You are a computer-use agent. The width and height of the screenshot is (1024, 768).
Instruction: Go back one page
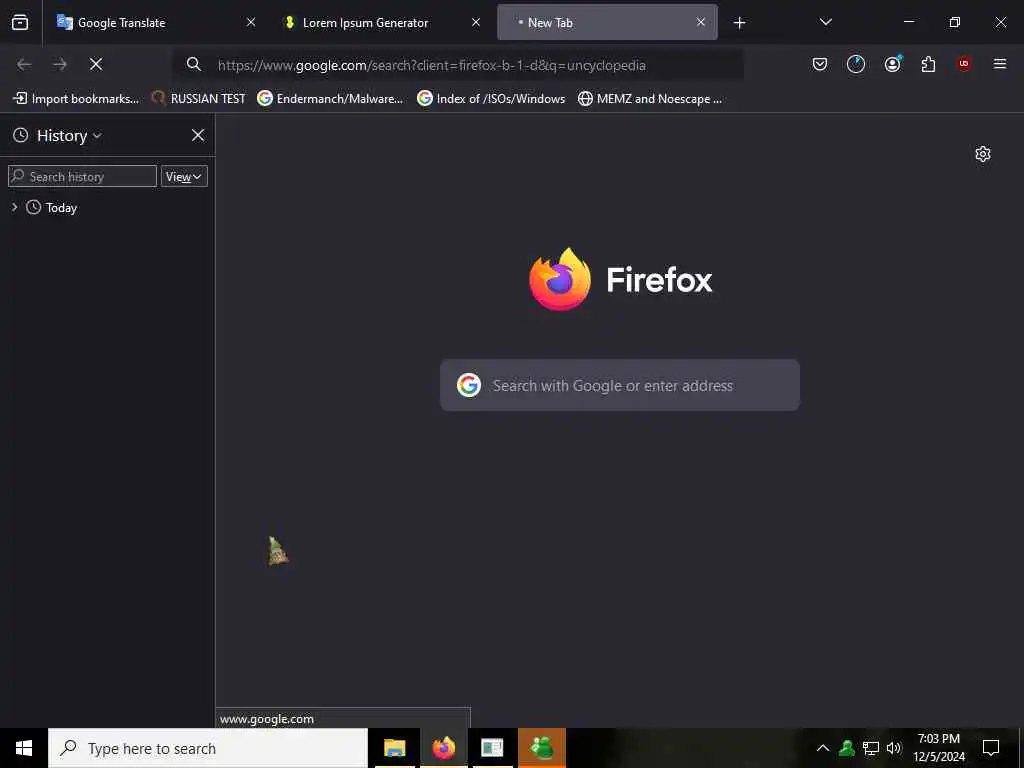click(x=24, y=64)
